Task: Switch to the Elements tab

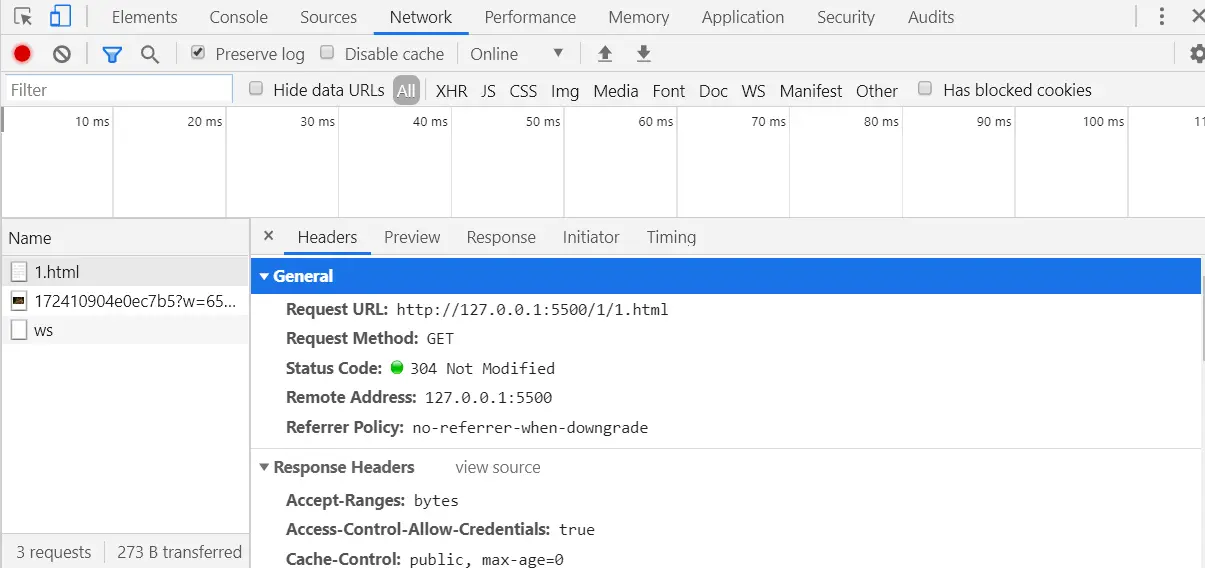Action: [144, 17]
